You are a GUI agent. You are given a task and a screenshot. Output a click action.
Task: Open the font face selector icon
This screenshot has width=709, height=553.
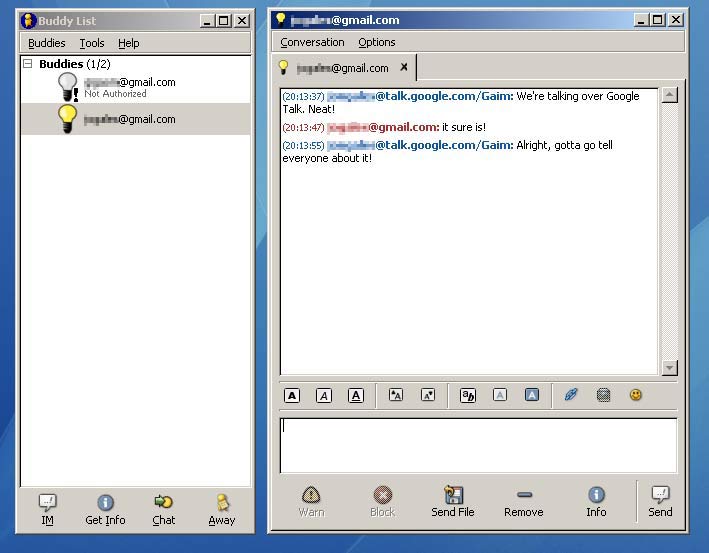click(468, 395)
